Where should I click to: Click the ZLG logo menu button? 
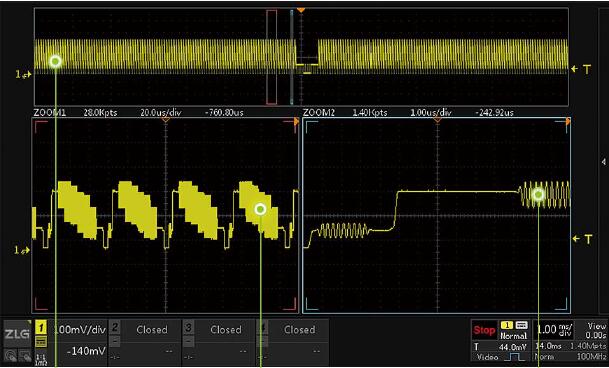[x=17, y=334]
